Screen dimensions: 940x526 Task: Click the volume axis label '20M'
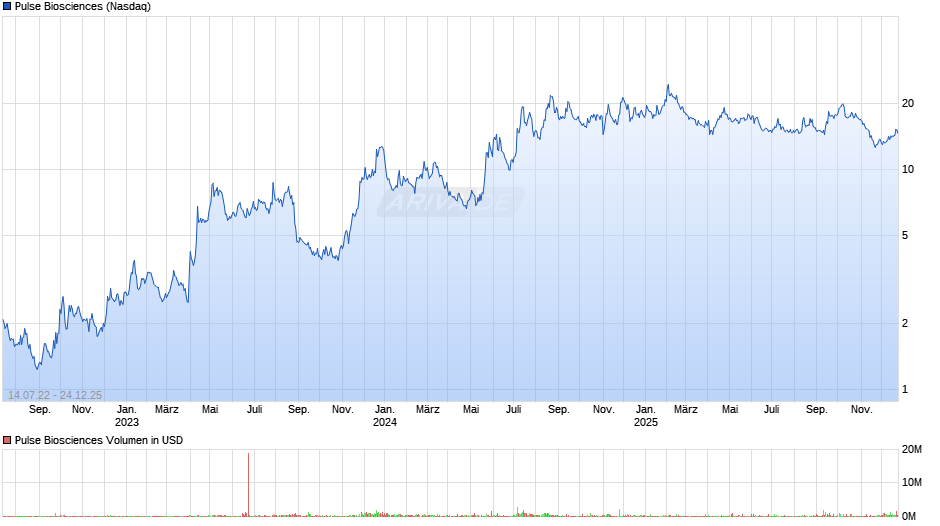911,449
